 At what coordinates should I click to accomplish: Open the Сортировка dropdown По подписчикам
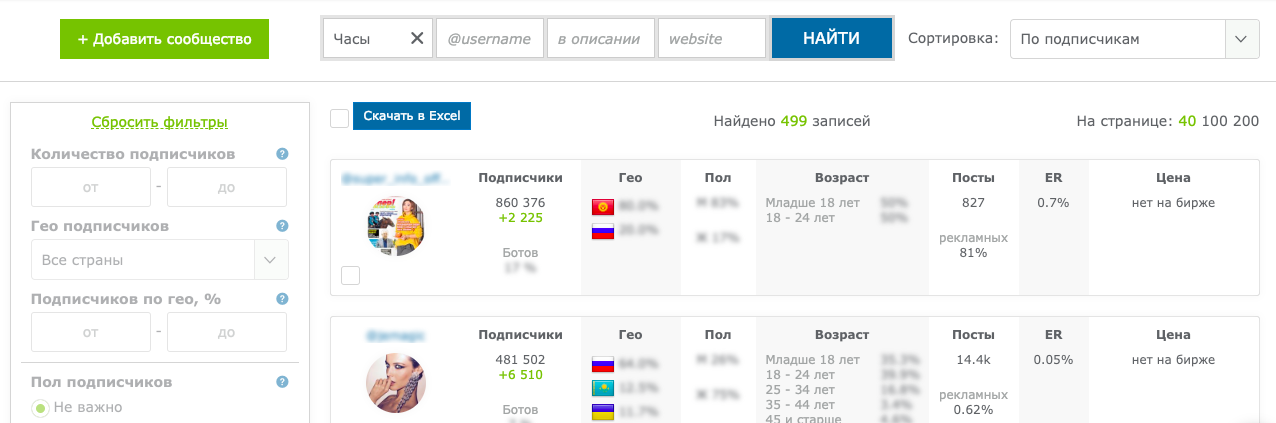click(1117, 39)
